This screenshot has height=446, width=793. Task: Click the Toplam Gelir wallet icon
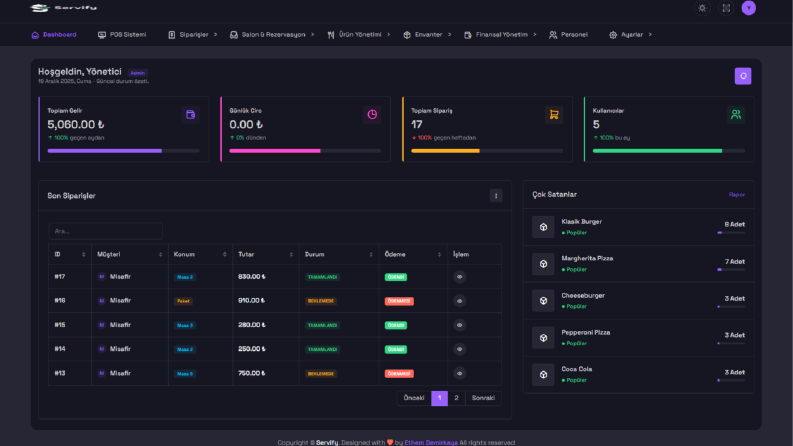(x=190, y=115)
